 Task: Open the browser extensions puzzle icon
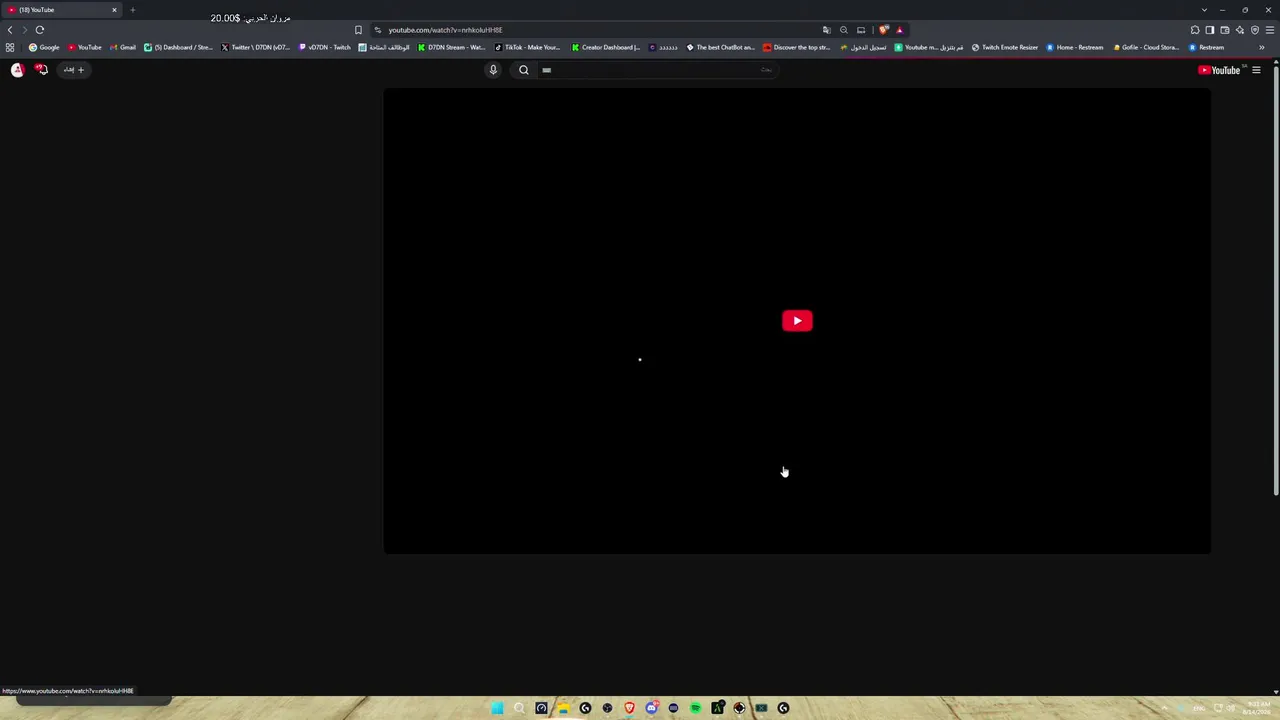tap(1195, 30)
